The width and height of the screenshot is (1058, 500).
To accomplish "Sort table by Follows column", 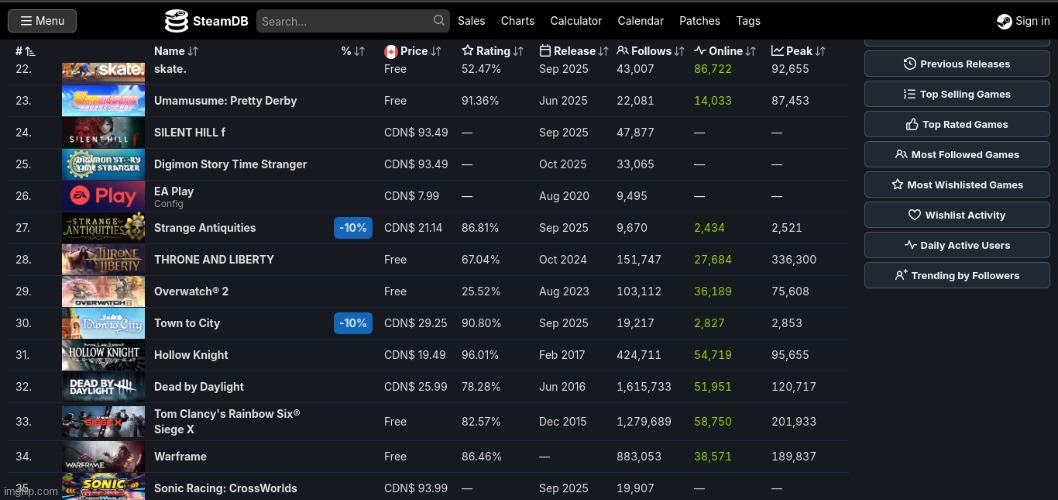I will coord(651,51).
